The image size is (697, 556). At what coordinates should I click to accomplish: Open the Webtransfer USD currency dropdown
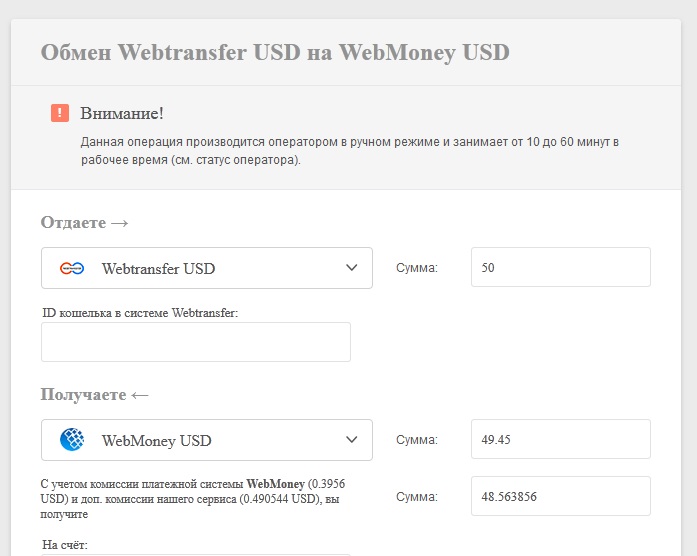207,268
